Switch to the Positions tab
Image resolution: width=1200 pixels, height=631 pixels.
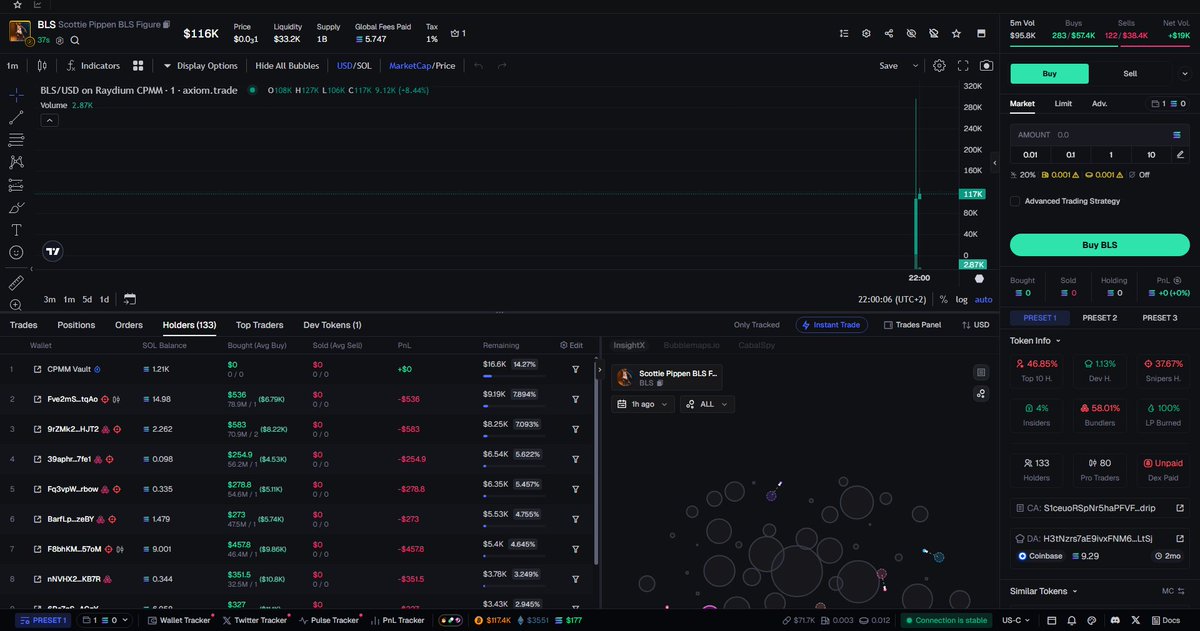click(x=76, y=325)
